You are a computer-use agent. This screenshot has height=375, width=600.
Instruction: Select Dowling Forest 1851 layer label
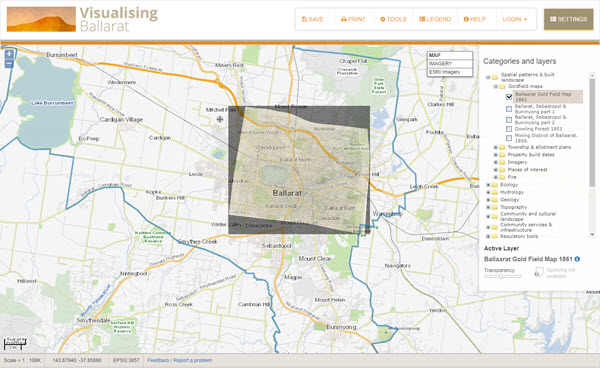click(x=538, y=129)
